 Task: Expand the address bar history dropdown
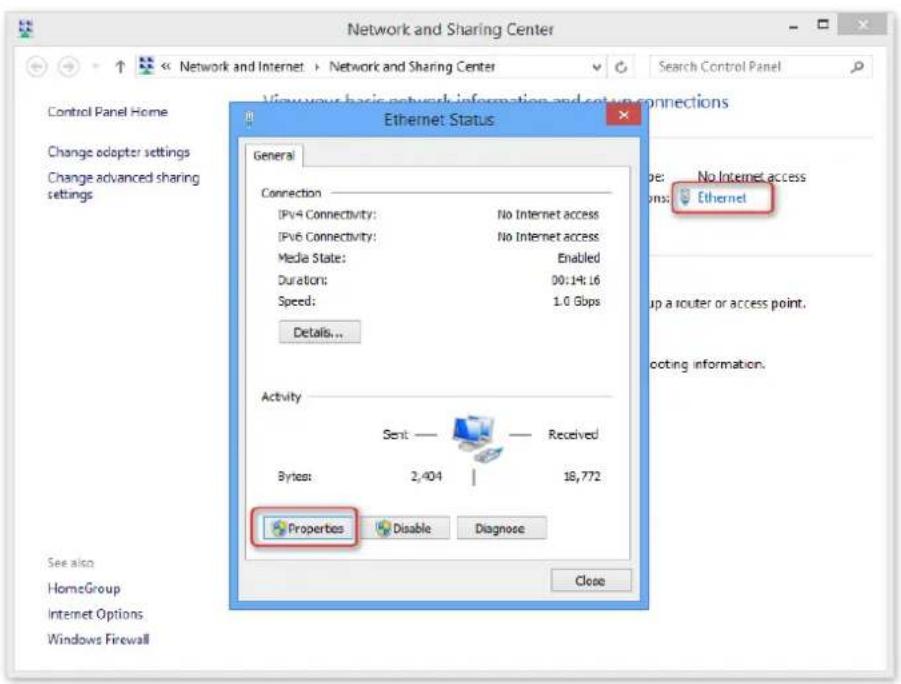[597, 67]
